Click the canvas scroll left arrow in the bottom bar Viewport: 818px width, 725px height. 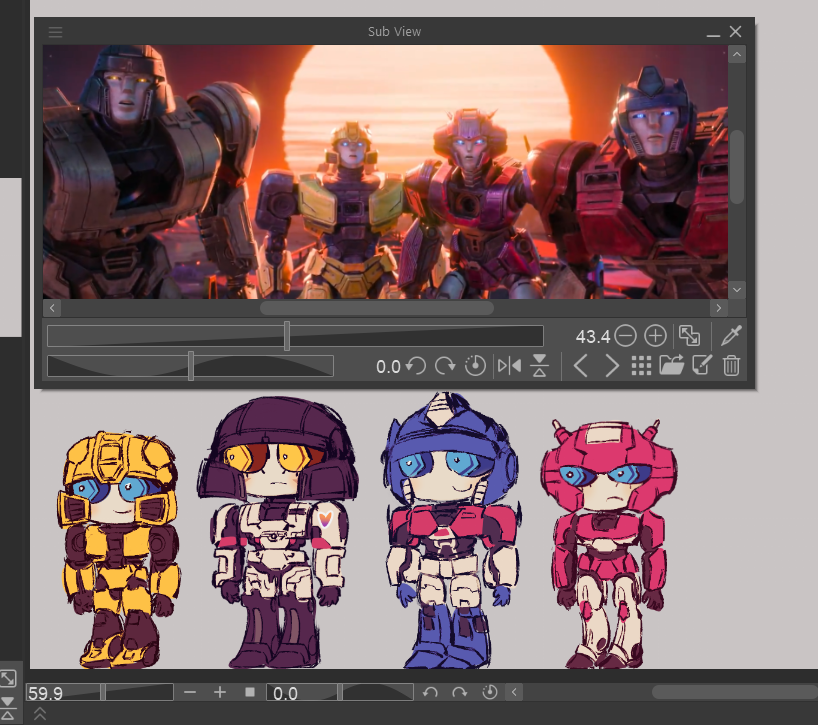(514, 692)
